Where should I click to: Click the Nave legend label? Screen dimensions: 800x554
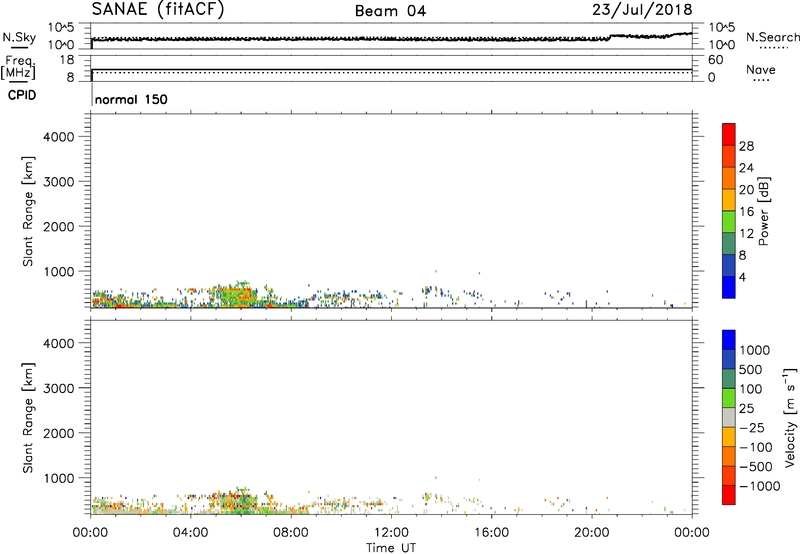760,69
